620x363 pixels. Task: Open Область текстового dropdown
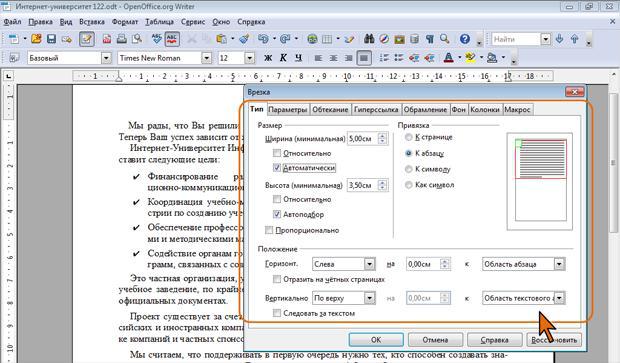(559, 298)
